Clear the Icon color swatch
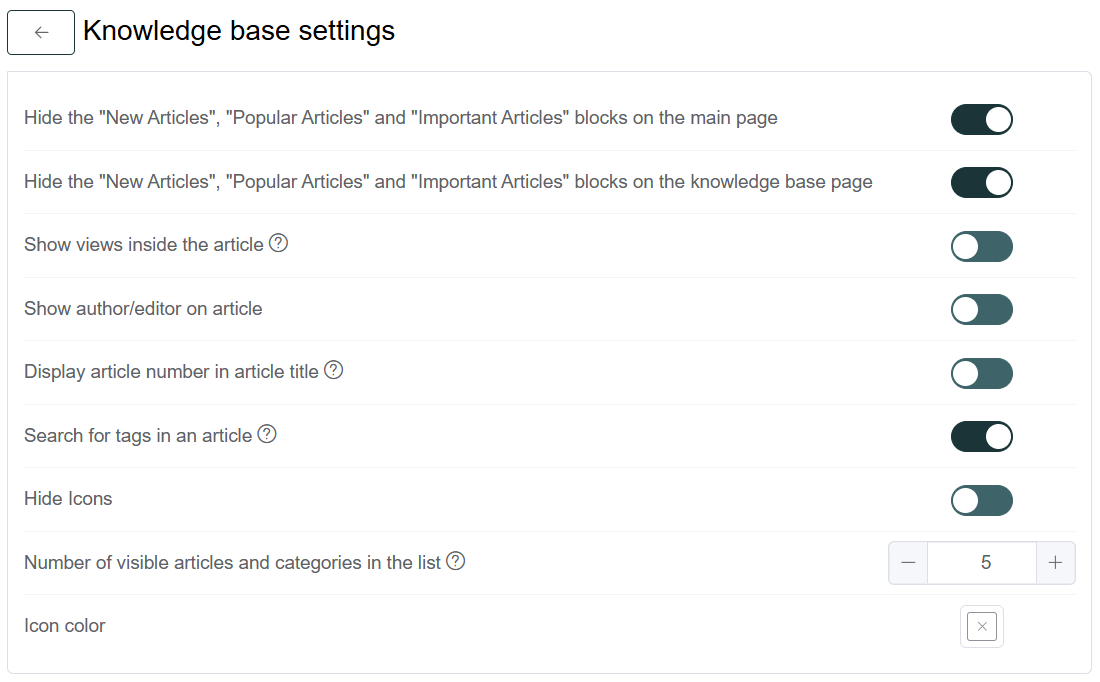 (x=981, y=627)
